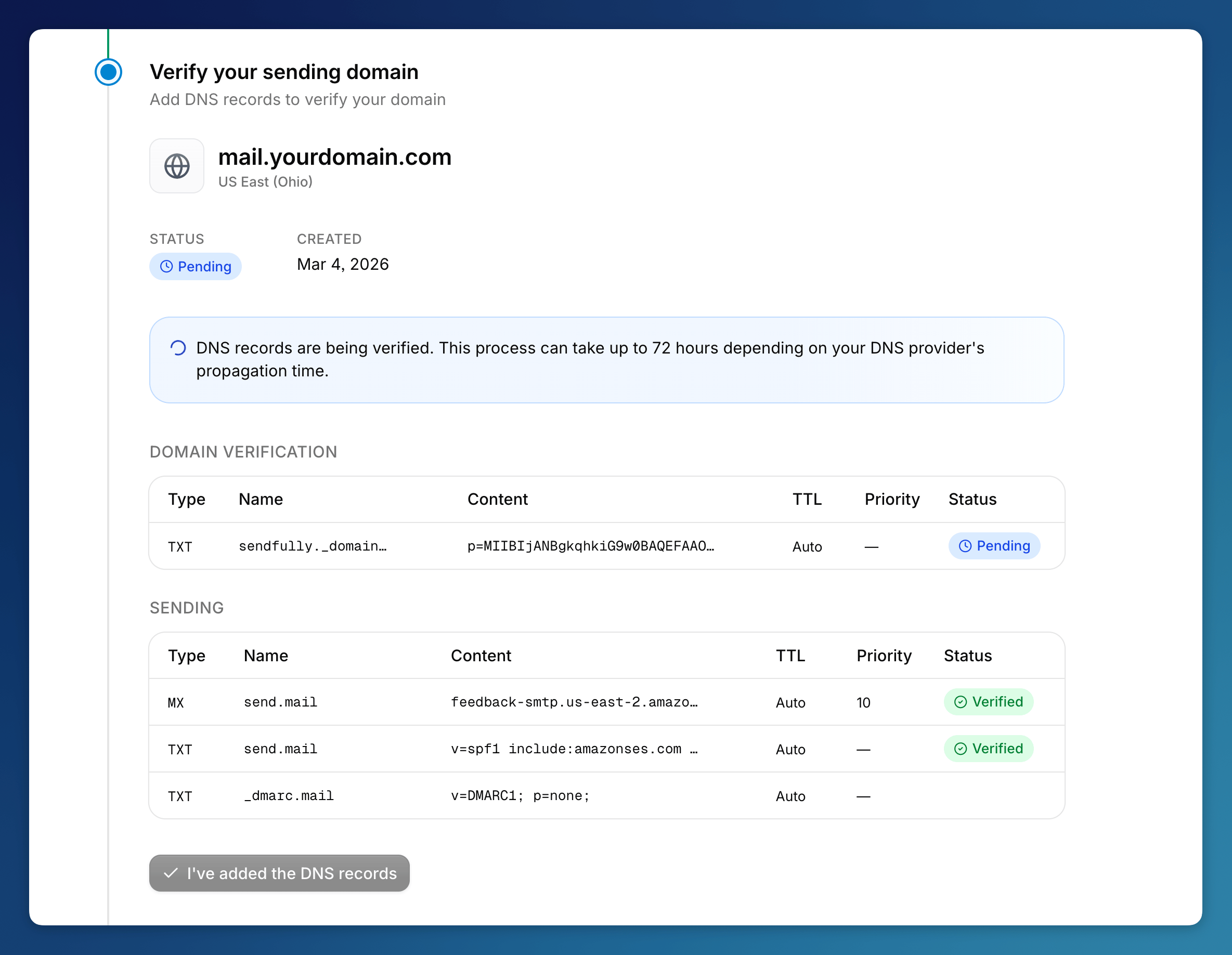The height and width of the screenshot is (955, 1232).
Task: Click the Verified badge on the SPF TXT row
Action: click(988, 749)
